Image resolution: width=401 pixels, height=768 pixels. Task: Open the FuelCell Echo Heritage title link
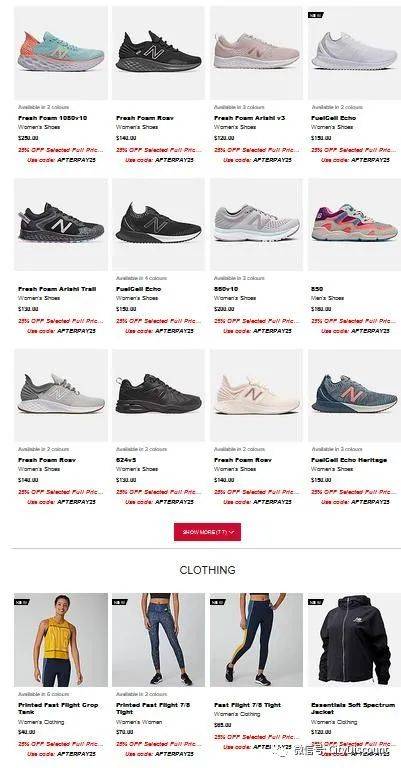tap(349, 460)
